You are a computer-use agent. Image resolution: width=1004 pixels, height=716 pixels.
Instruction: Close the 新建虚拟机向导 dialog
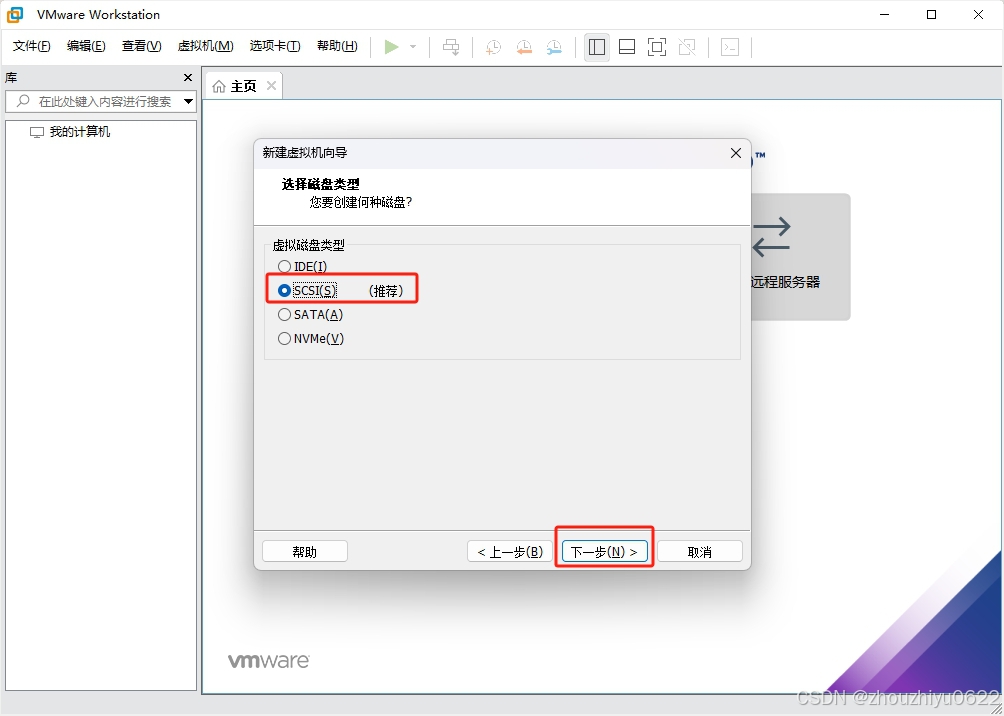pyautogui.click(x=736, y=153)
